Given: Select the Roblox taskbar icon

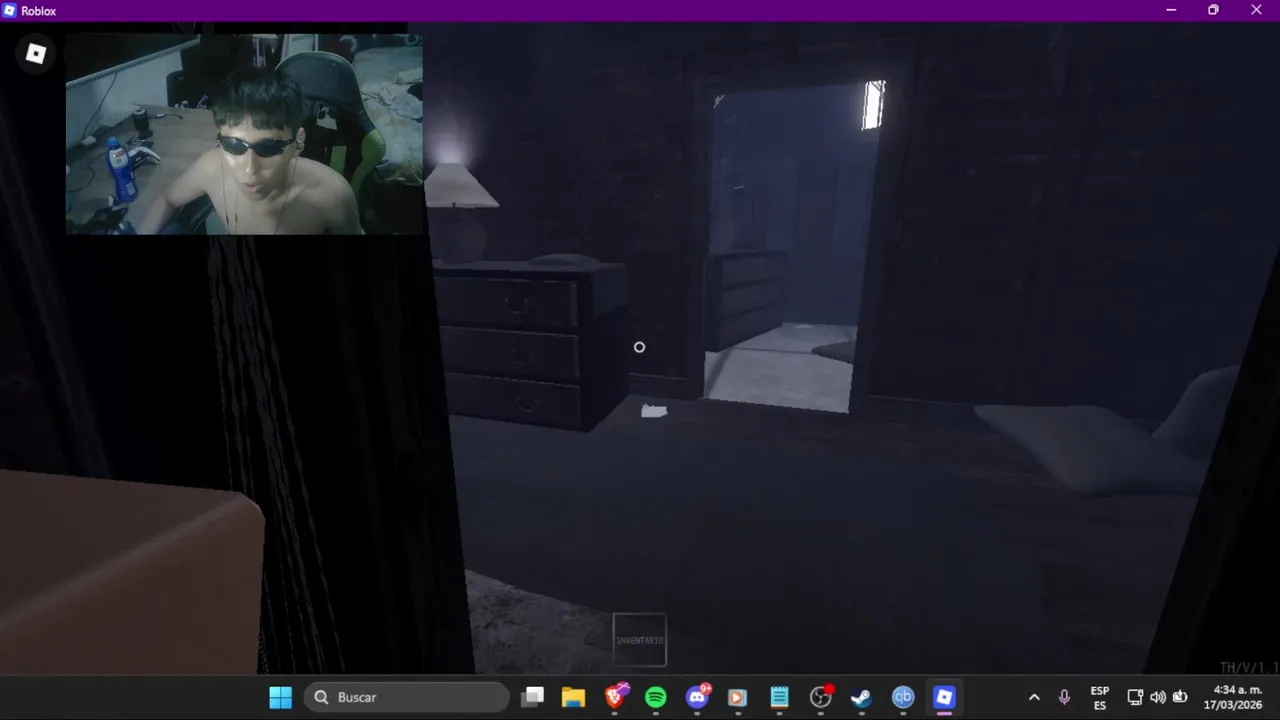Looking at the screenshot, I should coord(944,697).
